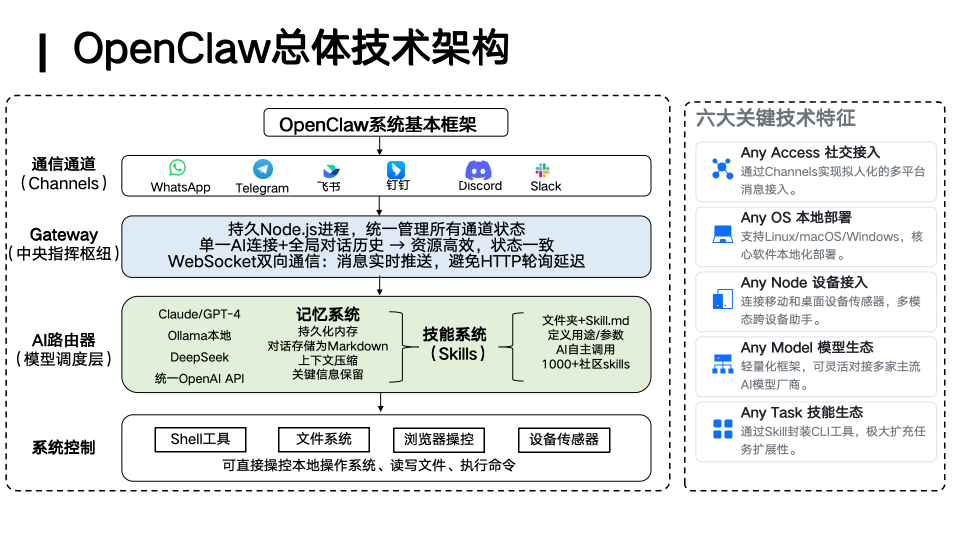The width and height of the screenshot is (960, 540).
Task: Select the Telegram paper plane icon
Action: pos(262,169)
